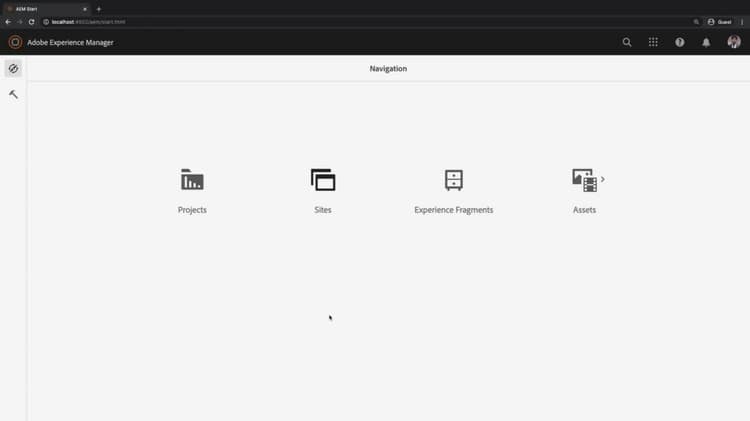Go back with browser back arrow

pyautogui.click(x=8, y=22)
